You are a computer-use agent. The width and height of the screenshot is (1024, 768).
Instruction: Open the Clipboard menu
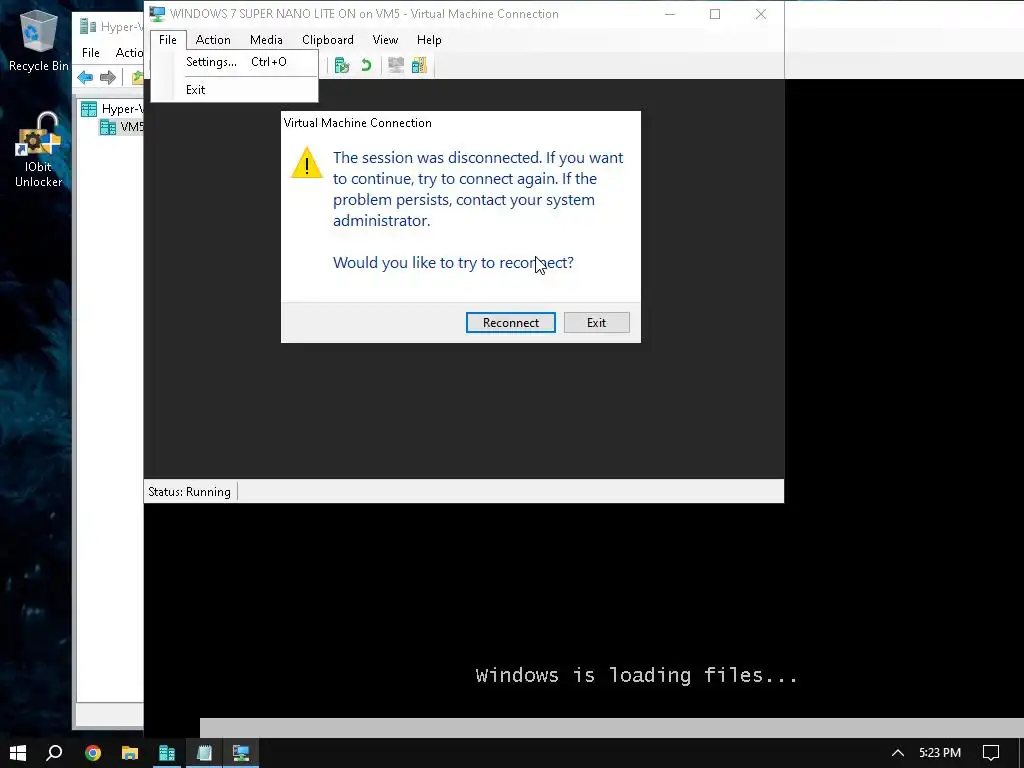328,40
